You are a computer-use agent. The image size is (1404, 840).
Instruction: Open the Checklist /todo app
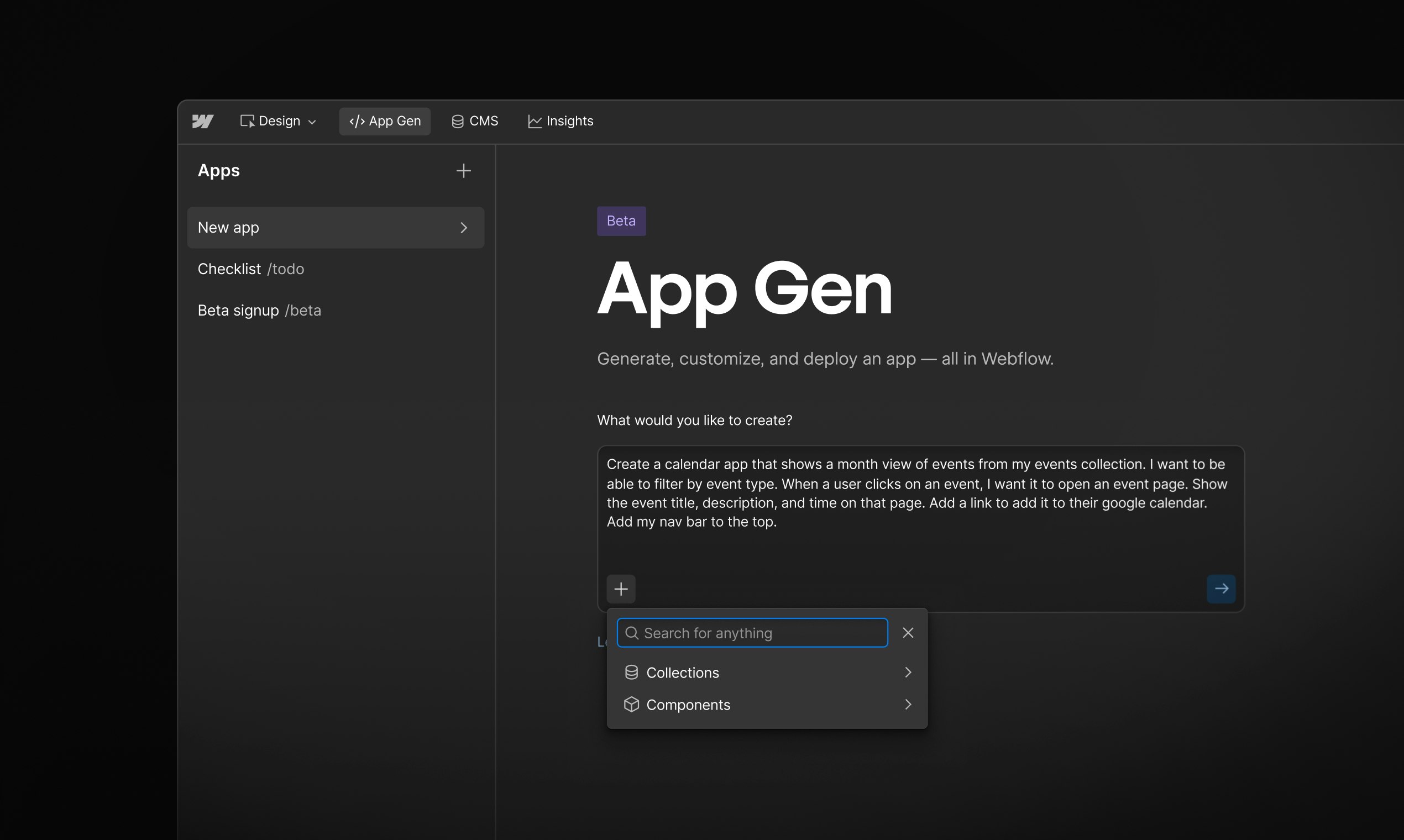pos(251,269)
